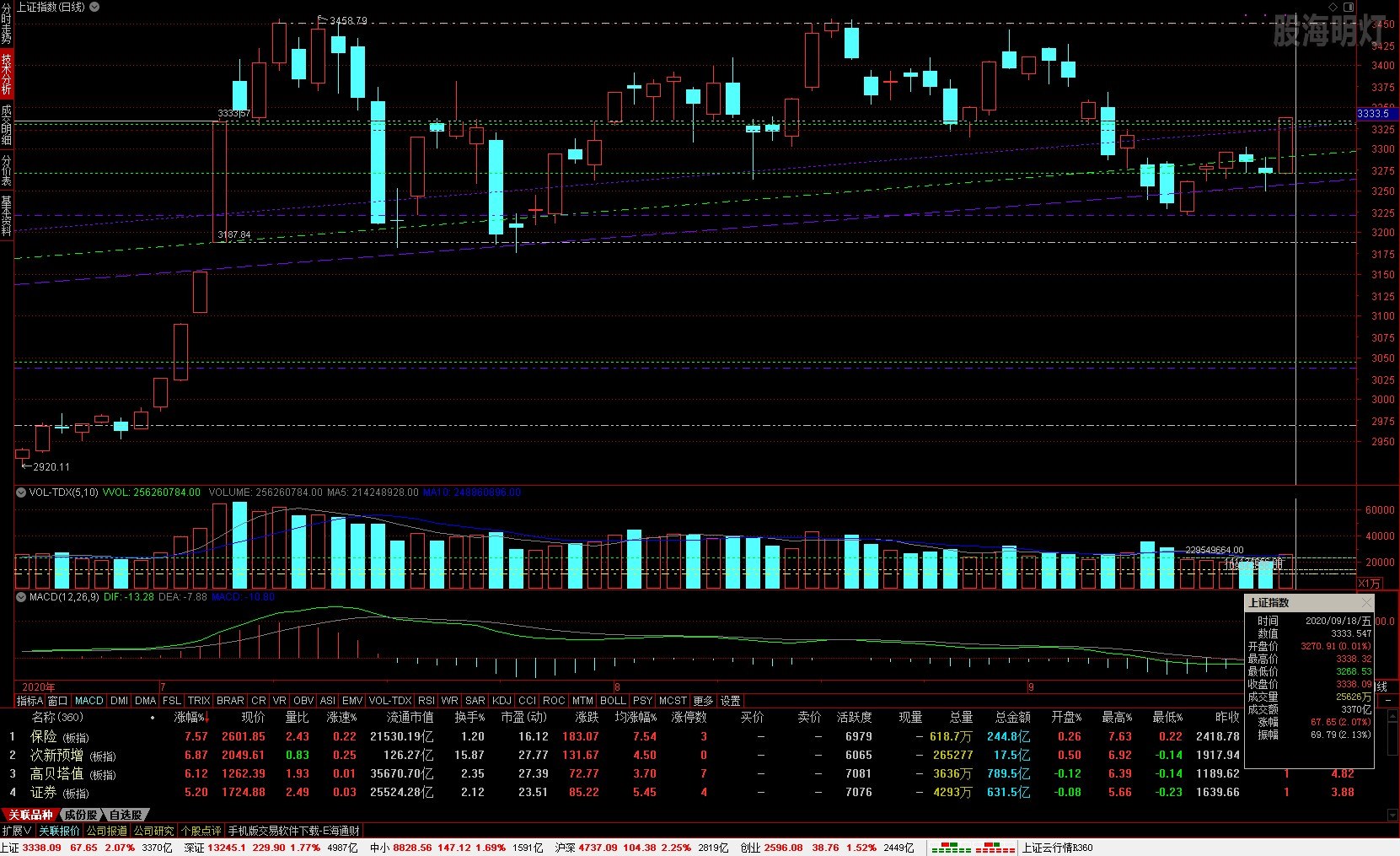The width and height of the screenshot is (1400, 856).
Task: Click the sort arrow beside 涨幅% header
Action: 207,719
